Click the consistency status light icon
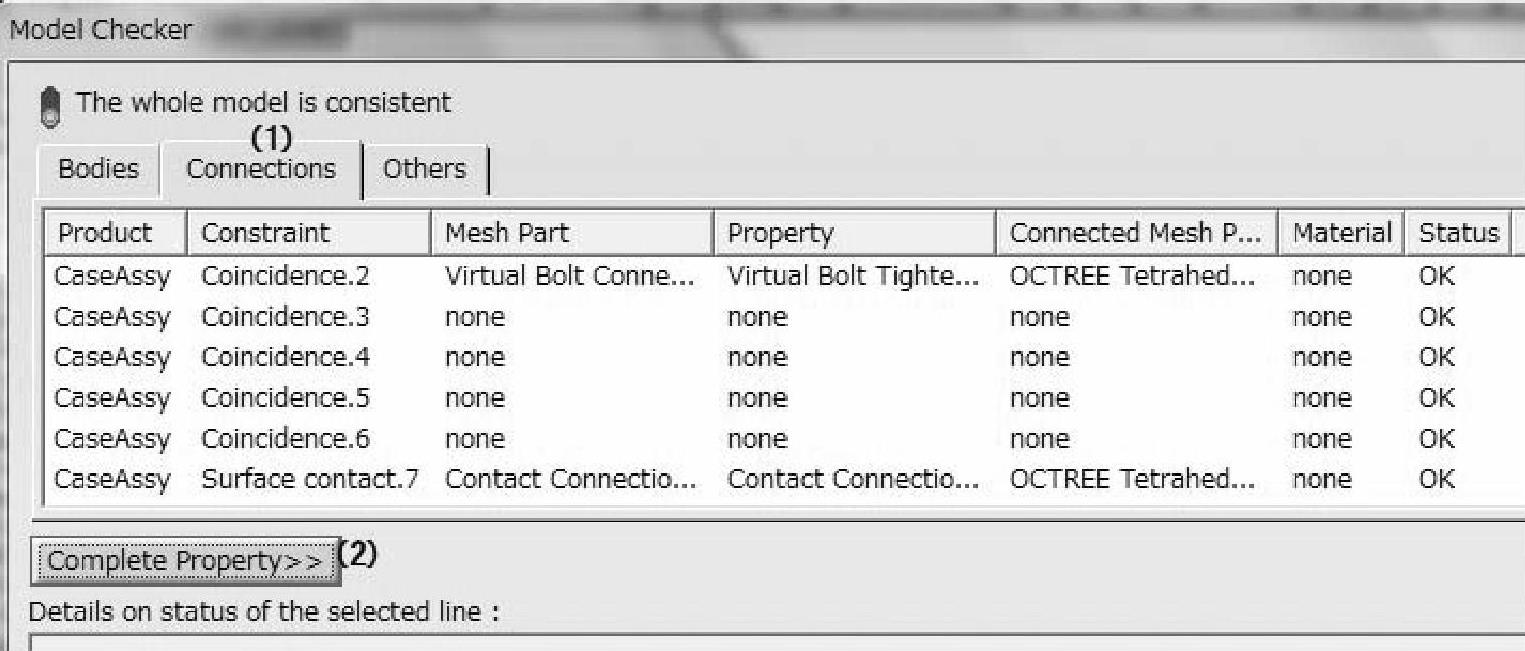 click(50, 108)
